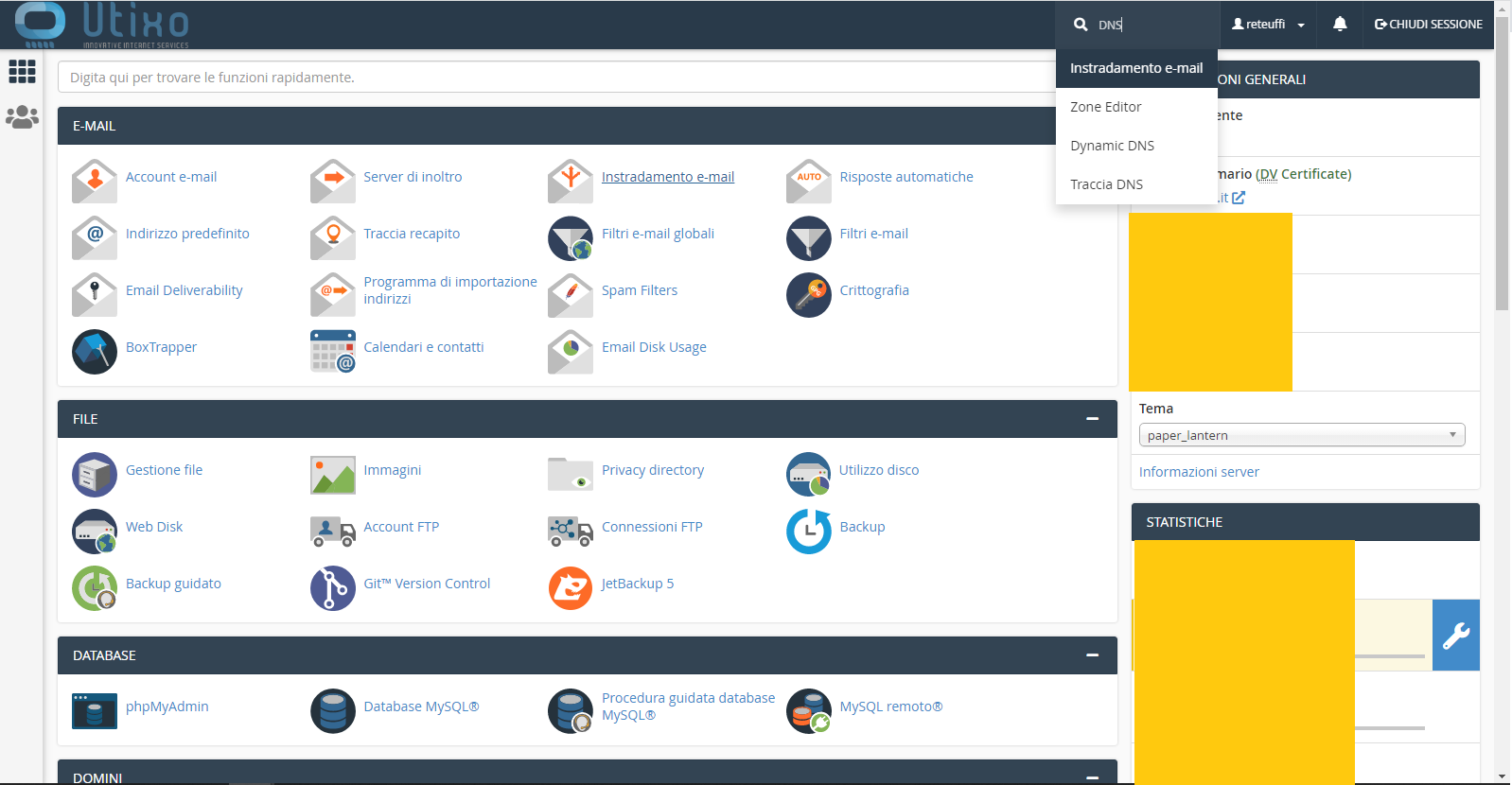Screen dimensions: 1512x785
Task: Open the Crittografia key icon
Action: tap(809, 295)
